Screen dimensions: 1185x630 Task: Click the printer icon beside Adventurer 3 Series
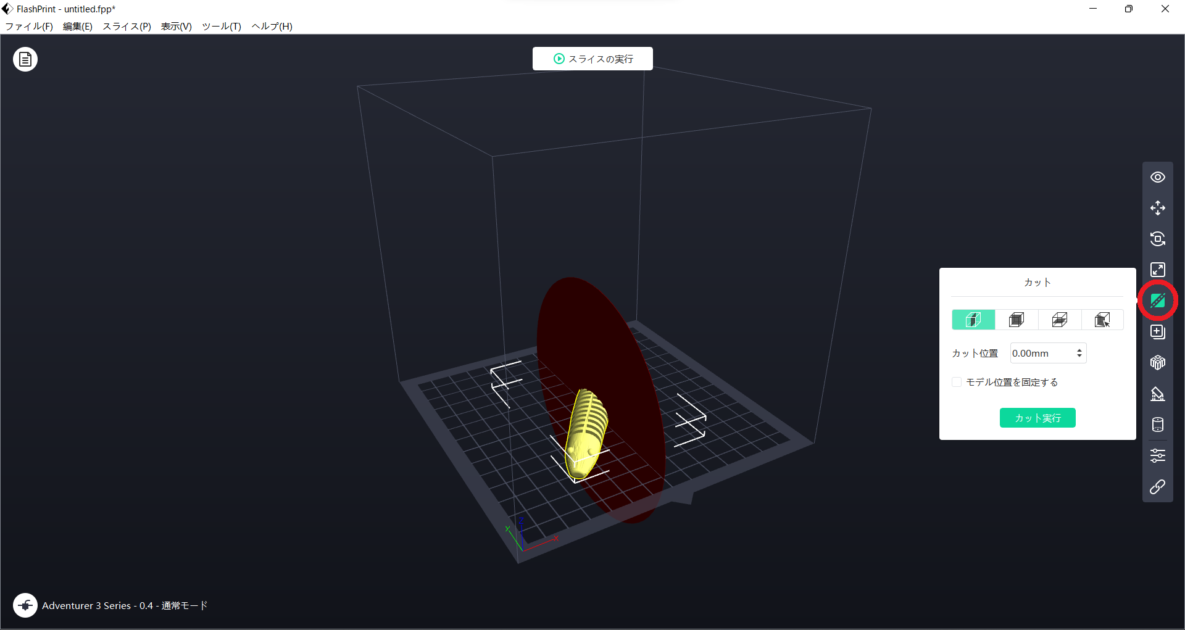[25, 605]
